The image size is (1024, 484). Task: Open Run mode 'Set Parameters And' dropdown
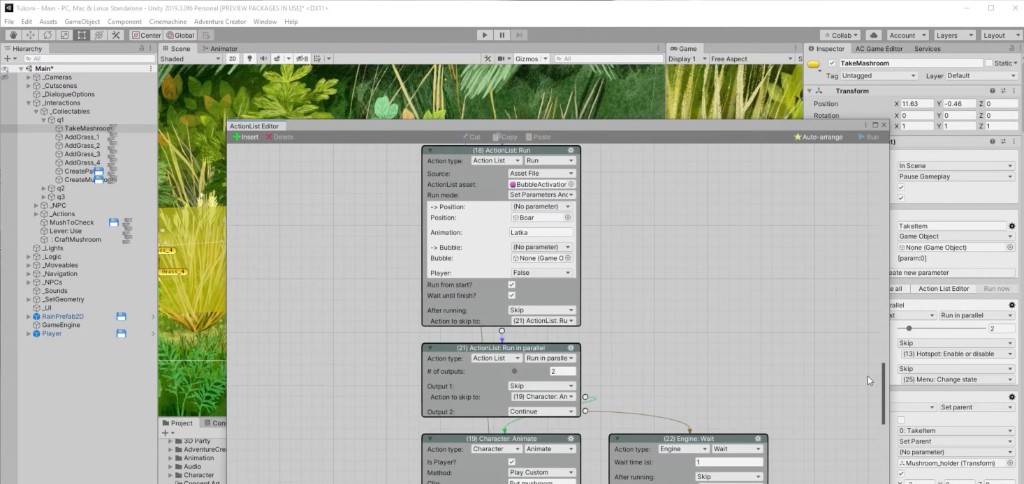tap(541, 195)
